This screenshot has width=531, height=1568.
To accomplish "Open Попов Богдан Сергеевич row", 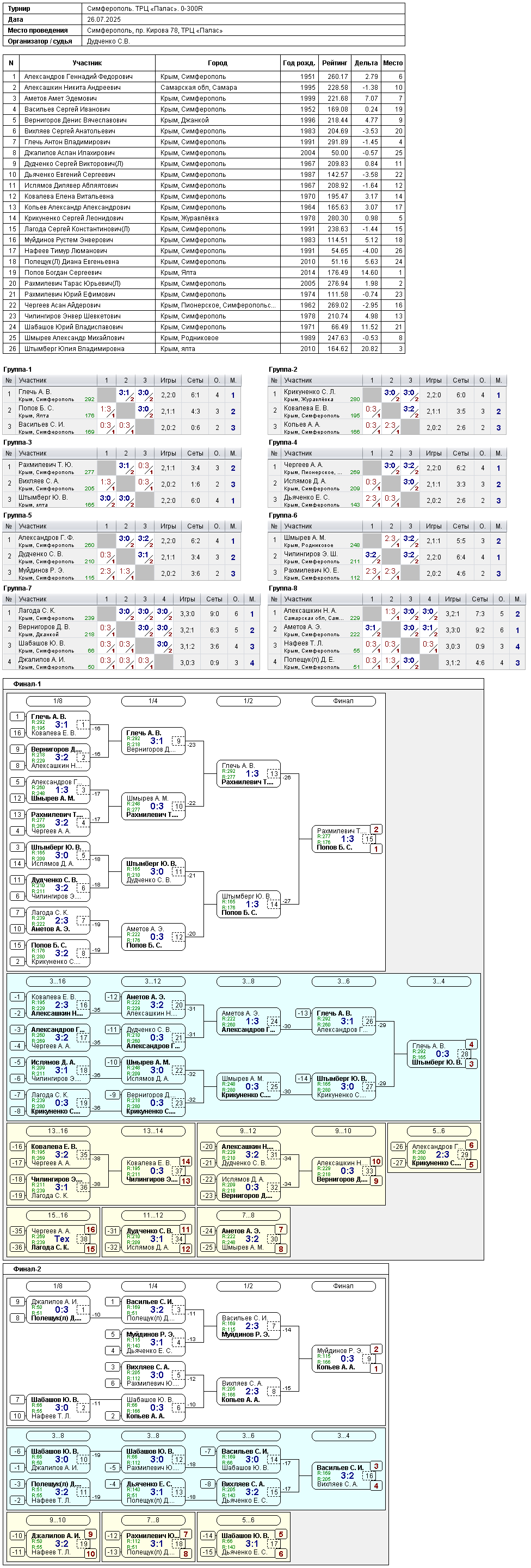I will tap(204, 273).
